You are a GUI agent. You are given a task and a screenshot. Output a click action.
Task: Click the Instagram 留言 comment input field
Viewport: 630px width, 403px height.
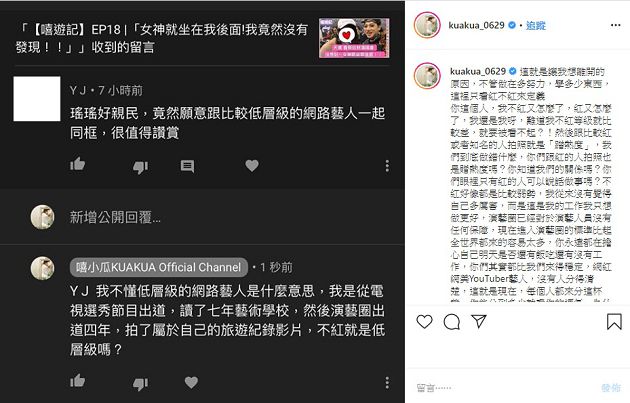click(x=506, y=388)
